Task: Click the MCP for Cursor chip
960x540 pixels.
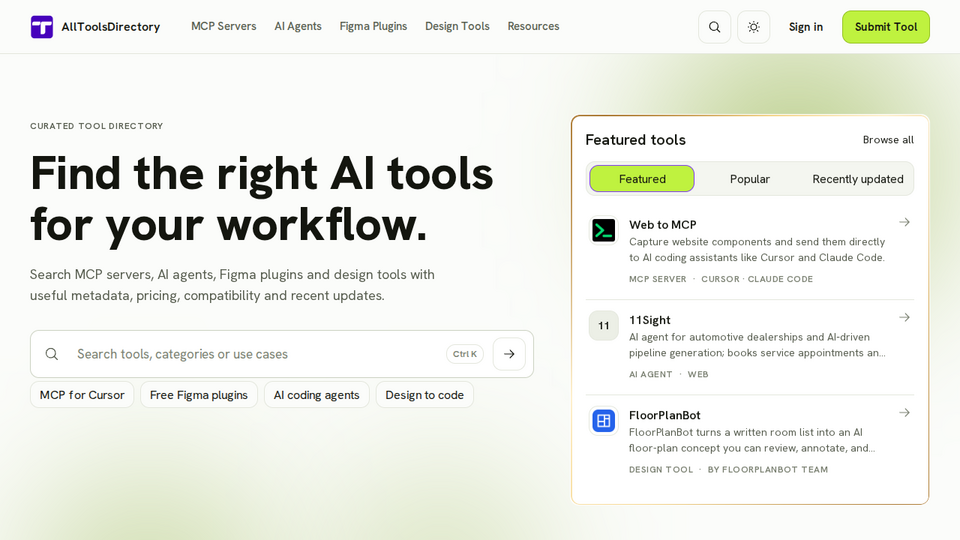Action: [82, 395]
